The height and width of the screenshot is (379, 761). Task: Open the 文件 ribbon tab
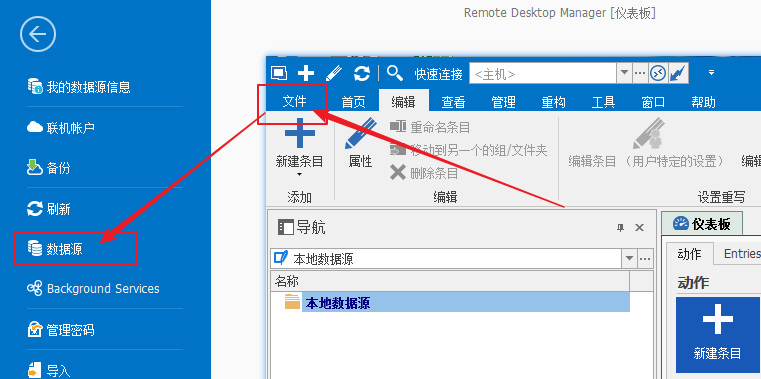tap(295, 102)
